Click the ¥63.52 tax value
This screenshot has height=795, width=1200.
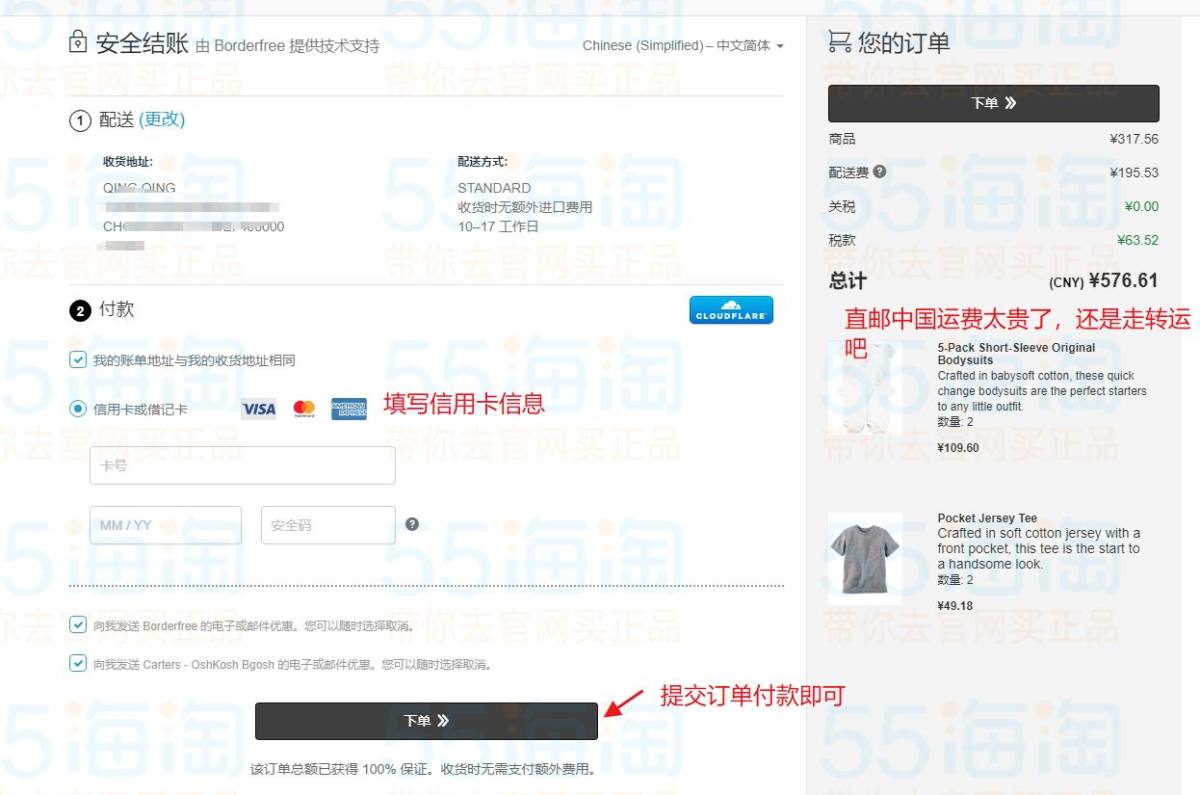(1138, 240)
